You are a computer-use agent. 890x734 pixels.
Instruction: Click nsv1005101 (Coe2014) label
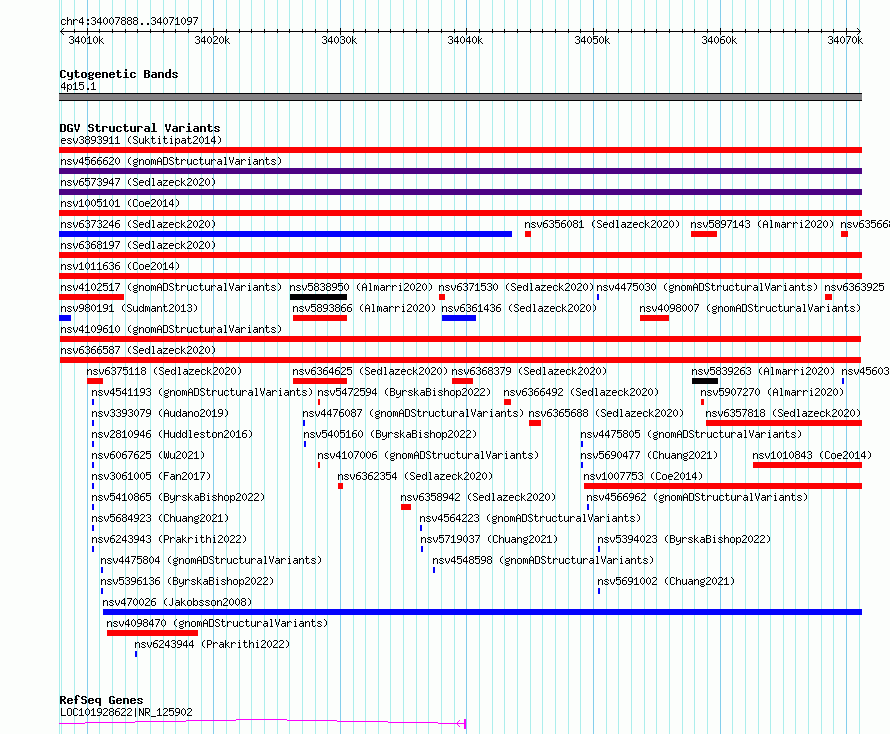click(x=120, y=203)
